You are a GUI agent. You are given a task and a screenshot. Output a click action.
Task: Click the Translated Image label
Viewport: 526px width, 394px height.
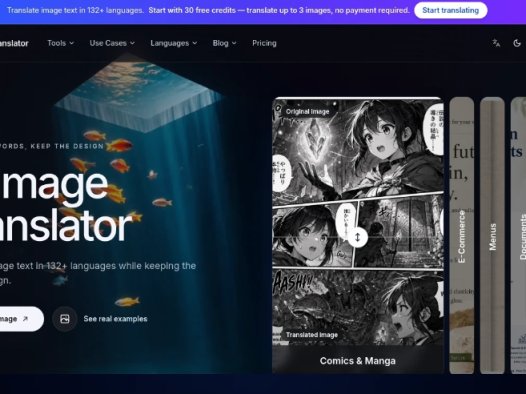click(x=312, y=335)
